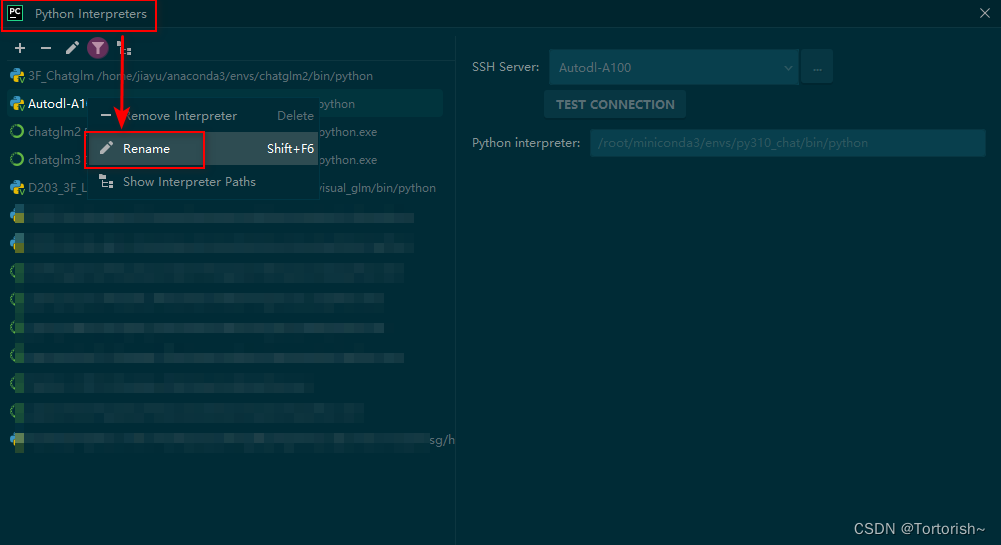1001x545 pixels.
Task: Click the conda ring icon beside chatglm3
Action: [x=17, y=160]
